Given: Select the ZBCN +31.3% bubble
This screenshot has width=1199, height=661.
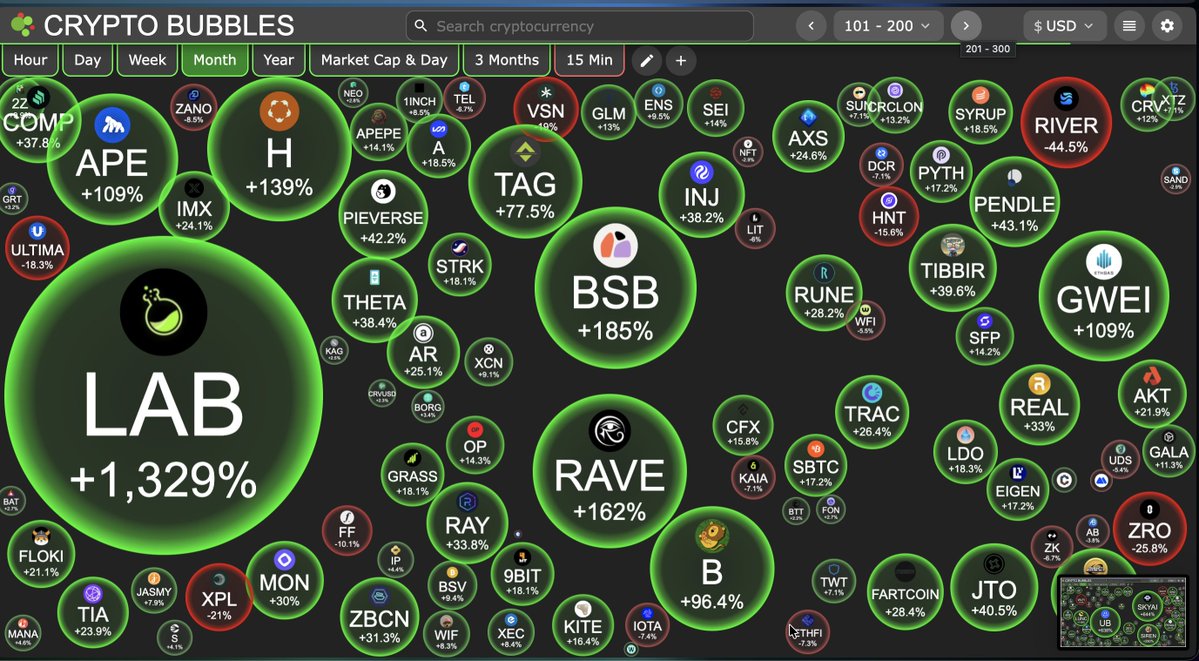Looking at the screenshot, I should pos(379,617).
